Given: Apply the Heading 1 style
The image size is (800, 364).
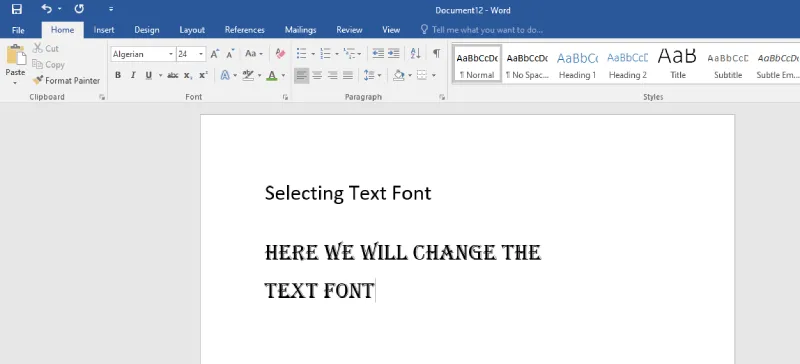Looking at the screenshot, I should click(x=577, y=64).
